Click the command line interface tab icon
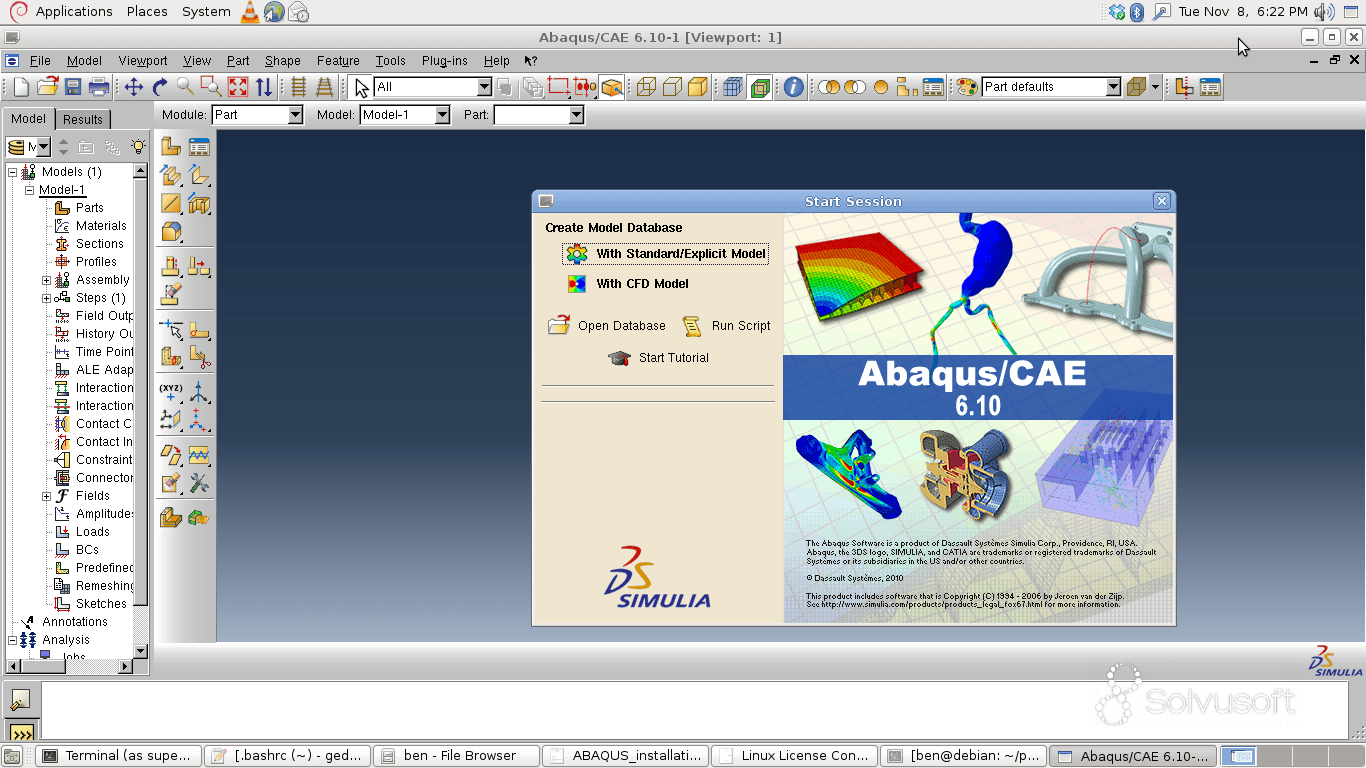This screenshot has width=1366, height=768. (22, 734)
